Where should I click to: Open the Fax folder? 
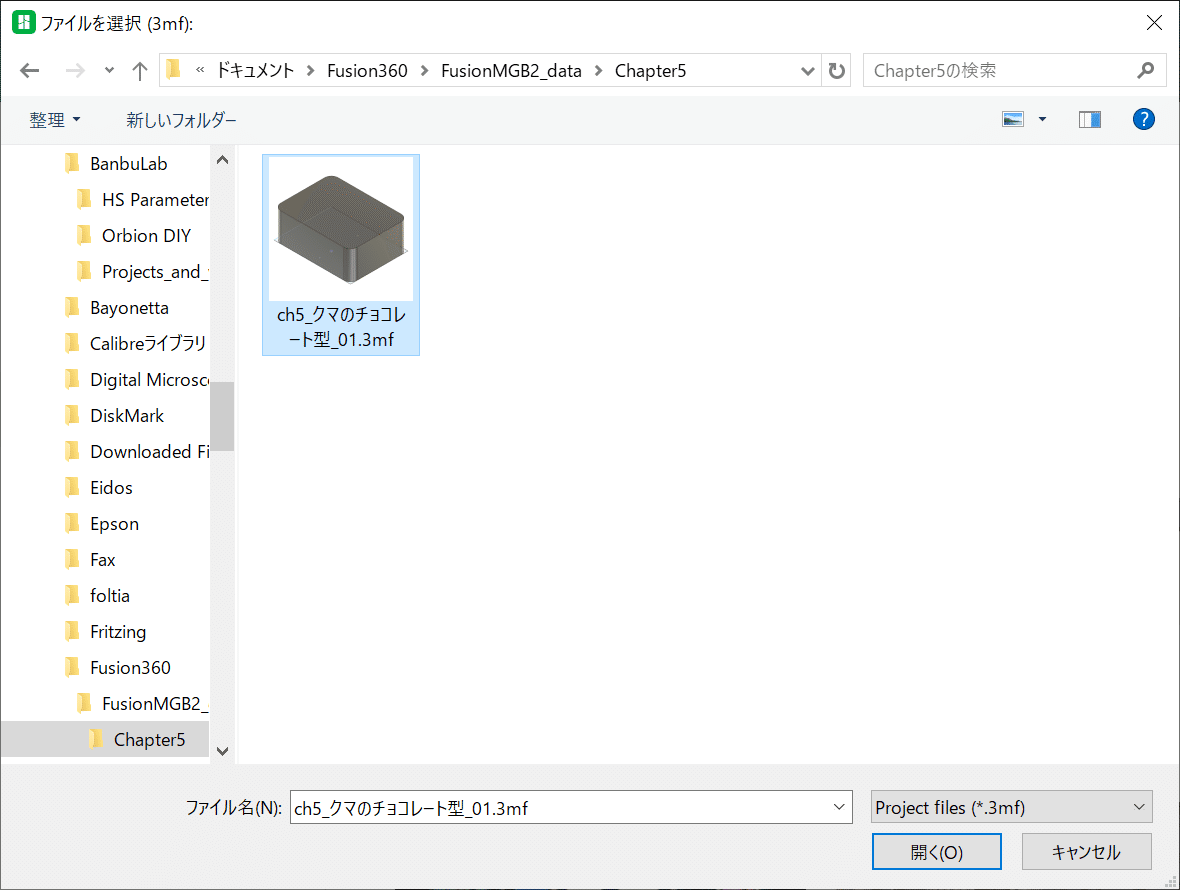click(102, 560)
